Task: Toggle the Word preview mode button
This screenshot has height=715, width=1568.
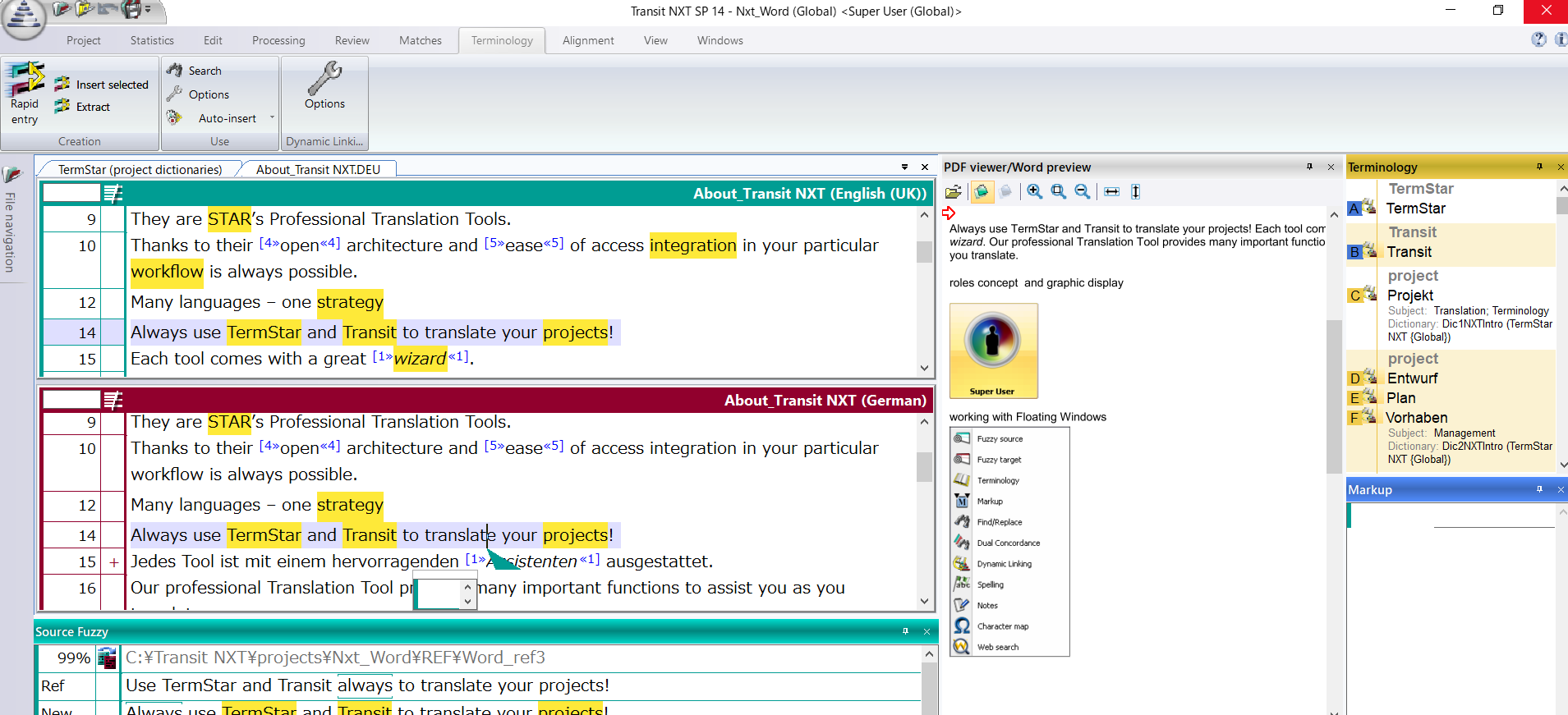Action: coord(981,192)
